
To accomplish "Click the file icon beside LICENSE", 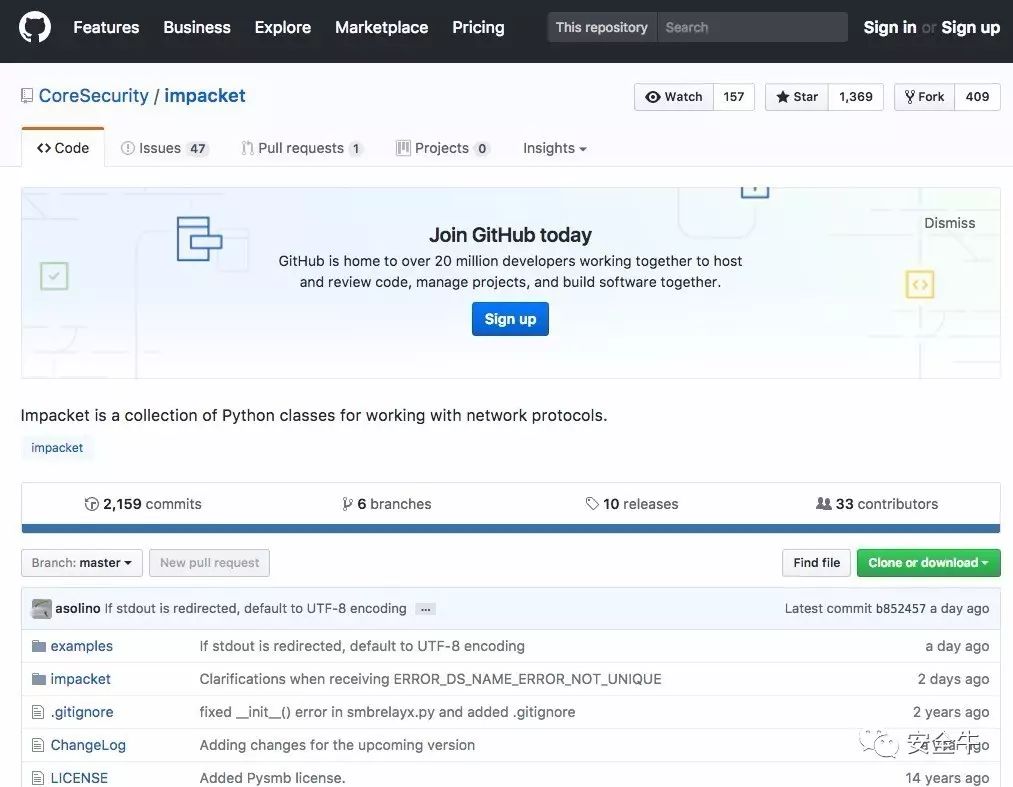I will (38, 778).
